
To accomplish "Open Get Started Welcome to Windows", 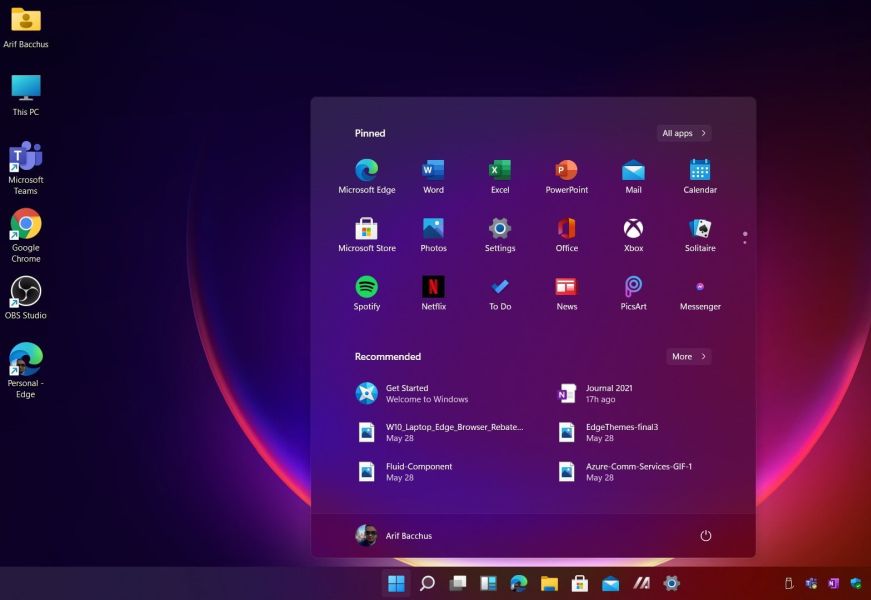I will (x=412, y=393).
